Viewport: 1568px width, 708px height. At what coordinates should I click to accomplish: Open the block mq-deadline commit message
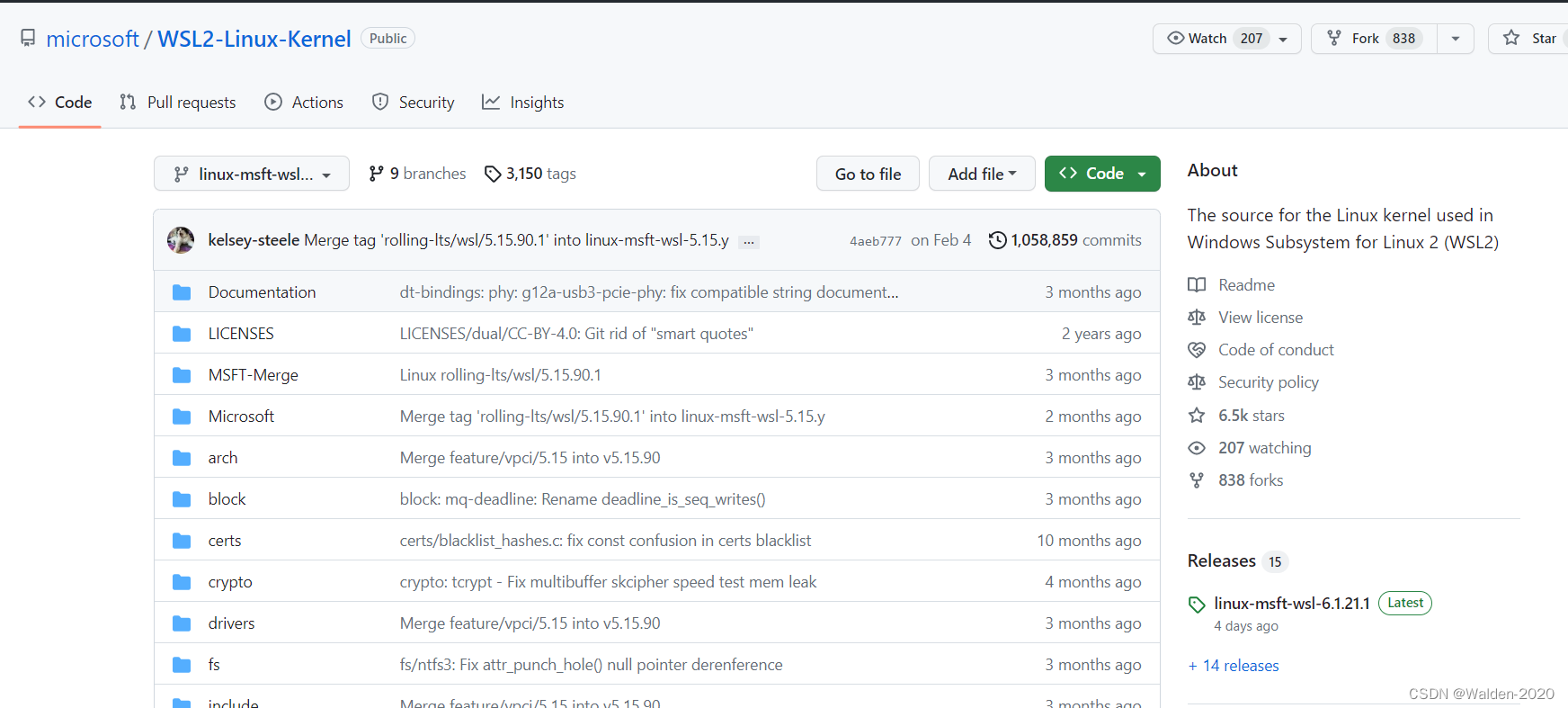[583, 499]
